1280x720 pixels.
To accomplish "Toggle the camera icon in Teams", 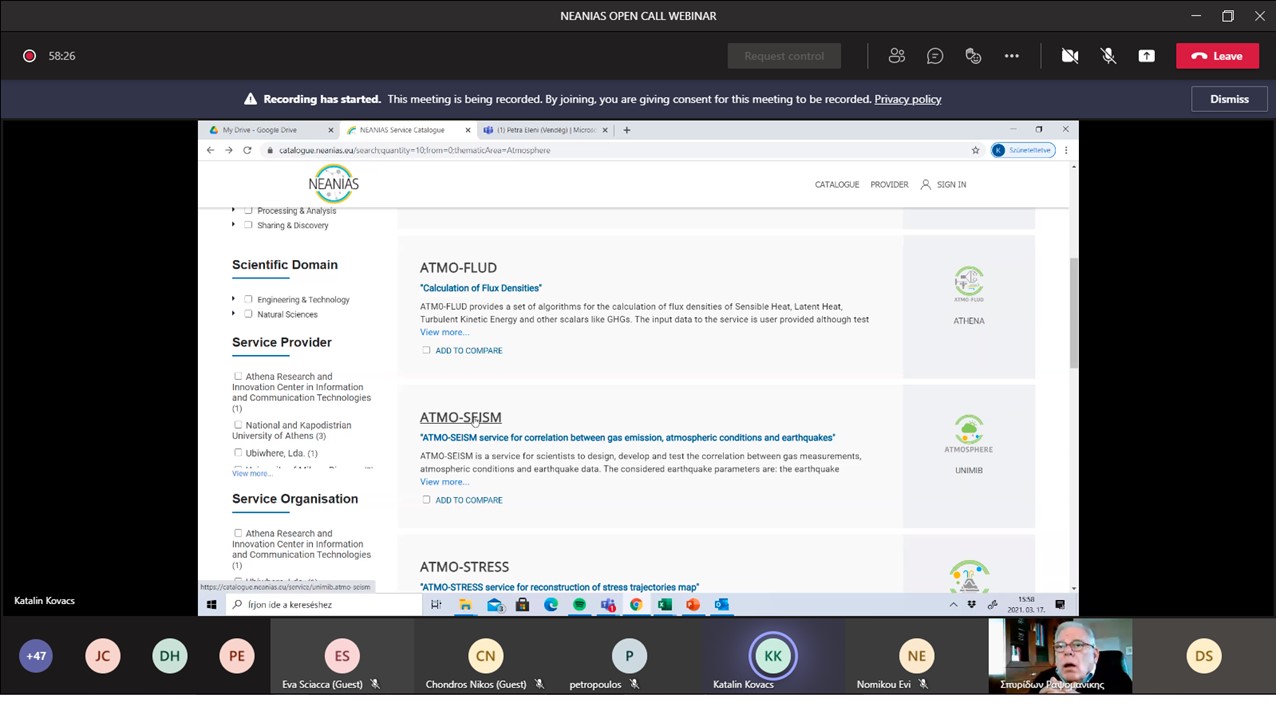I will coord(1070,56).
